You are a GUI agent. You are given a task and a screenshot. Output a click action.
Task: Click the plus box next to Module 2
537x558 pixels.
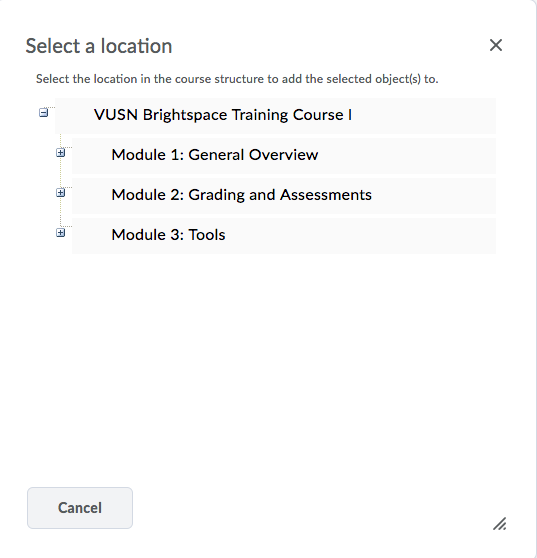(61, 193)
